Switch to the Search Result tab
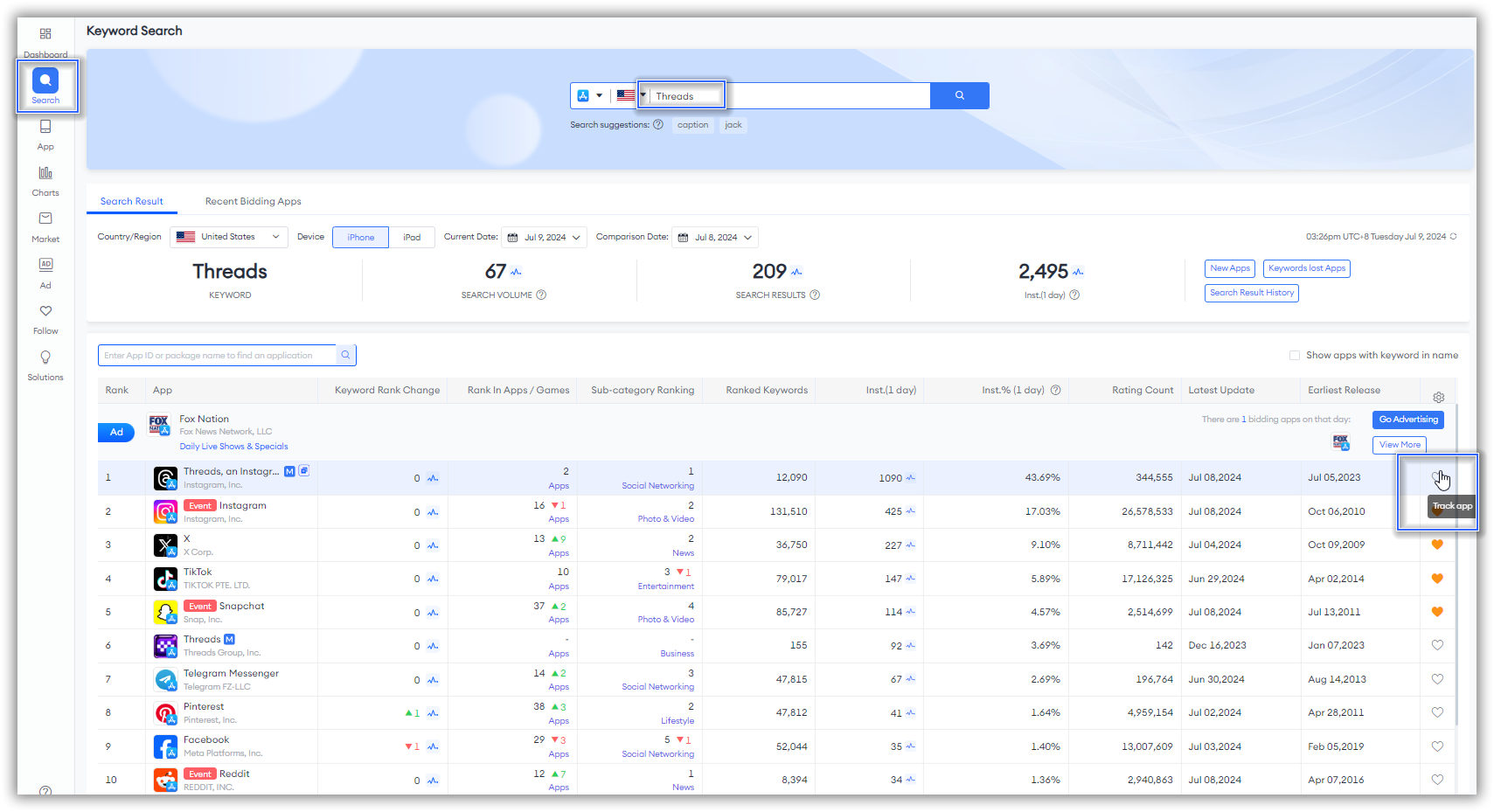Image resolution: width=1494 pixels, height=812 pixels. click(132, 201)
